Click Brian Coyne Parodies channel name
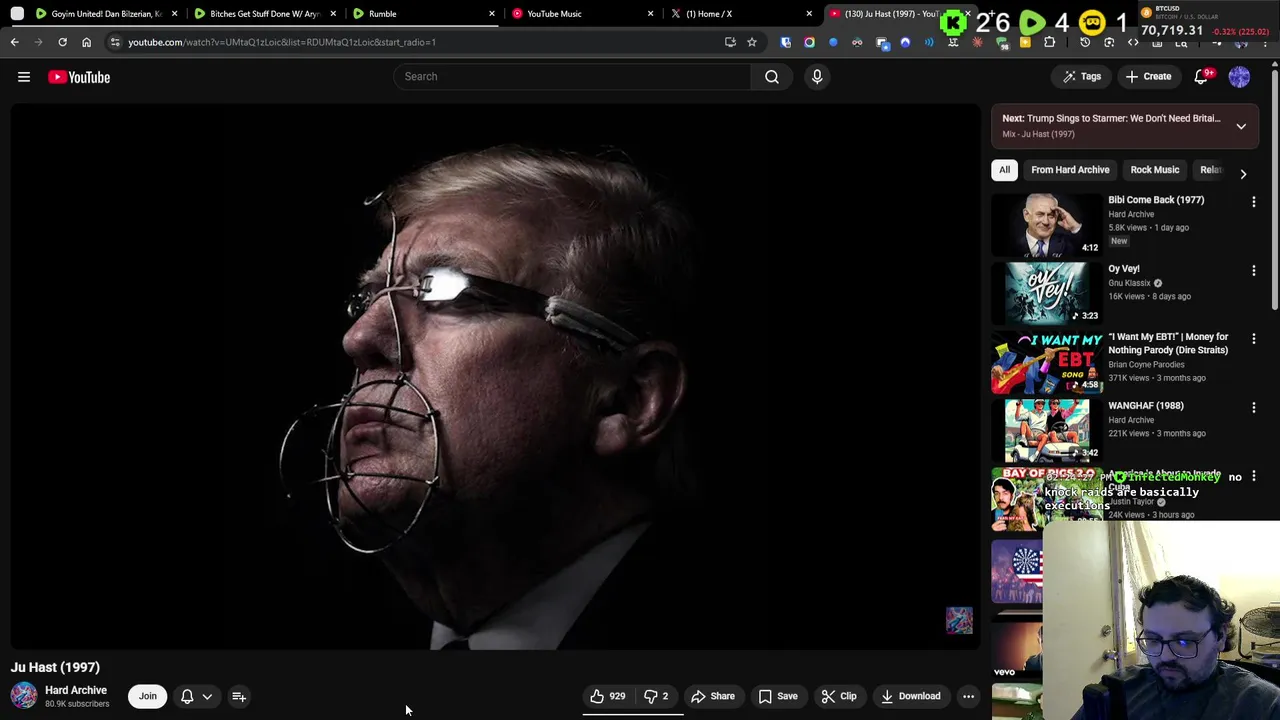The width and height of the screenshot is (1280, 720). click(x=1146, y=365)
